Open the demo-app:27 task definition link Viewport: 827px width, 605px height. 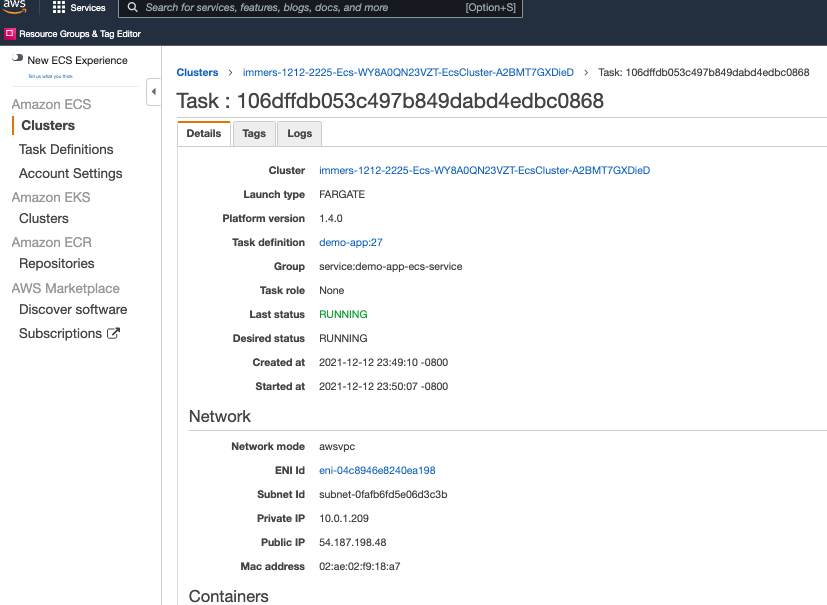click(x=351, y=243)
